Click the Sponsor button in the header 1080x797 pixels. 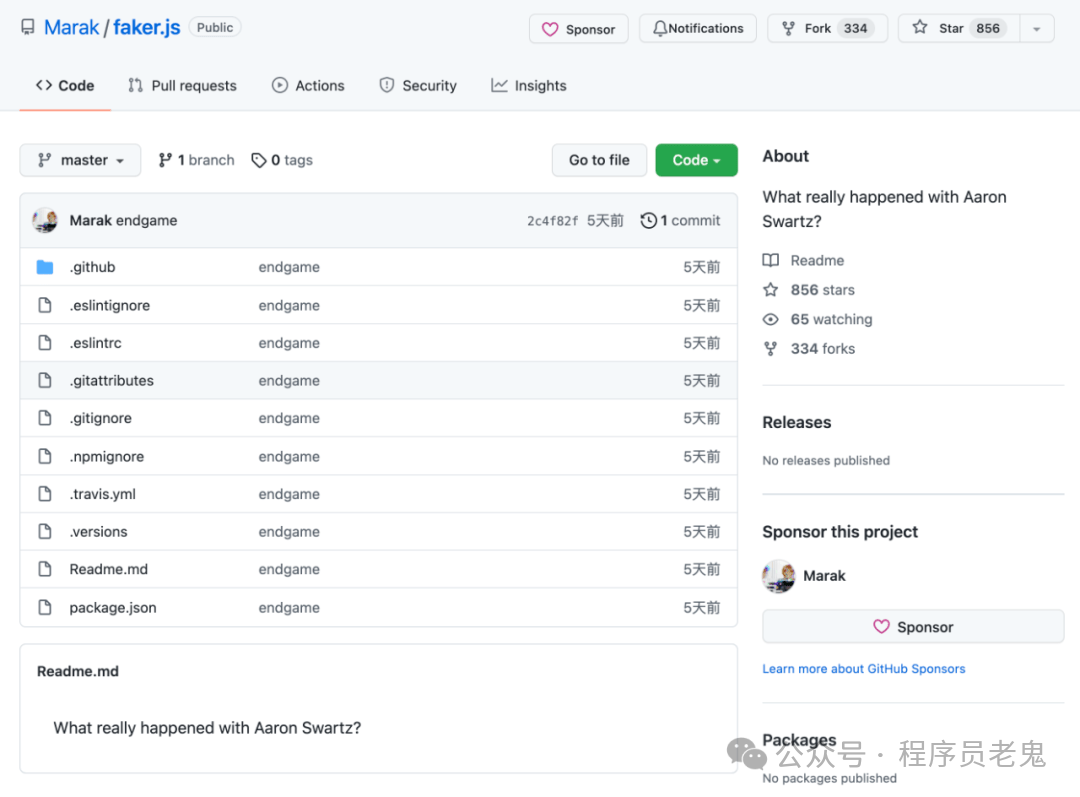coord(579,29)
